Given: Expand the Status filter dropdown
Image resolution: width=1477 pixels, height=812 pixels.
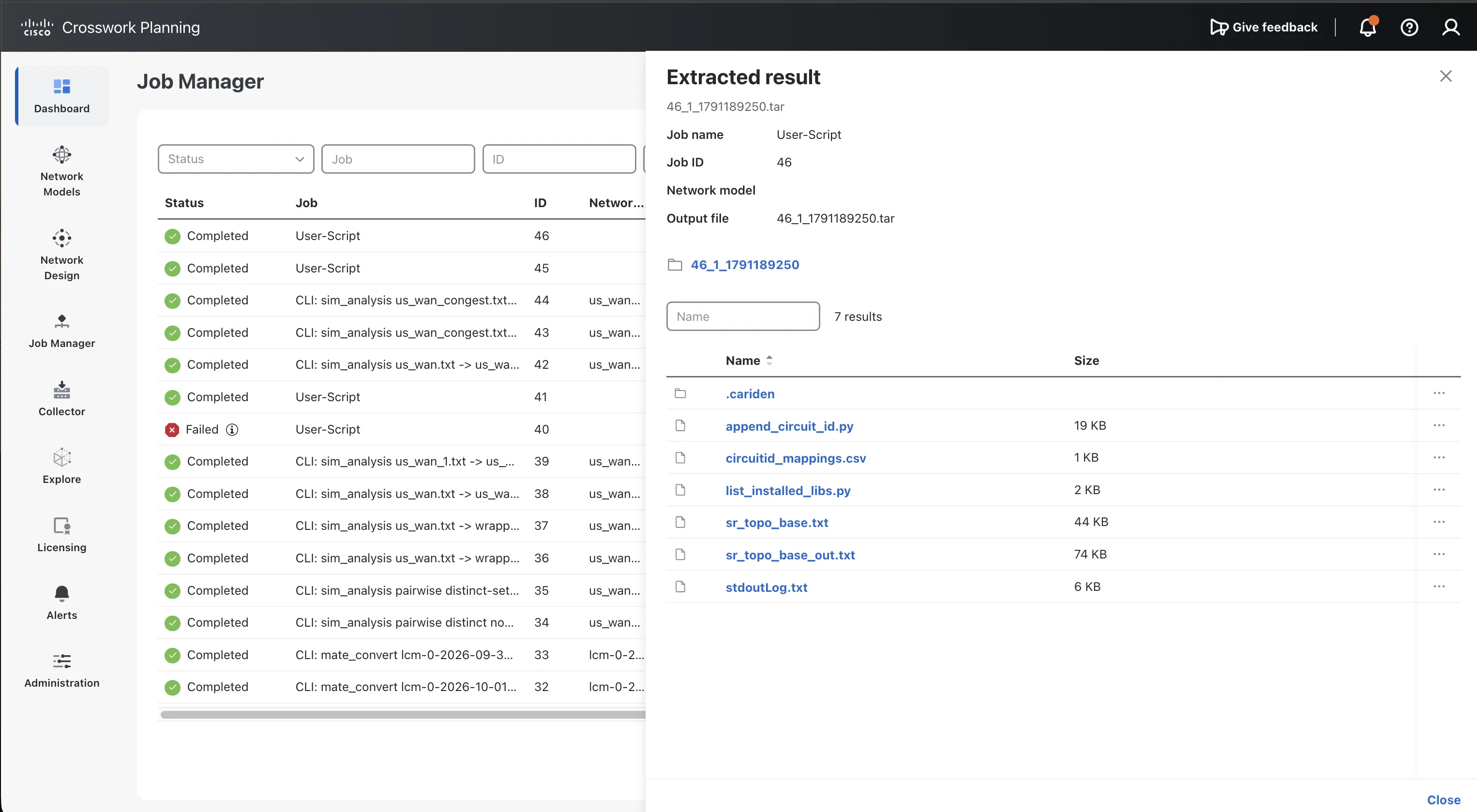Looking at the screenshot, I should pyautogui.click(x=236, y=159).
